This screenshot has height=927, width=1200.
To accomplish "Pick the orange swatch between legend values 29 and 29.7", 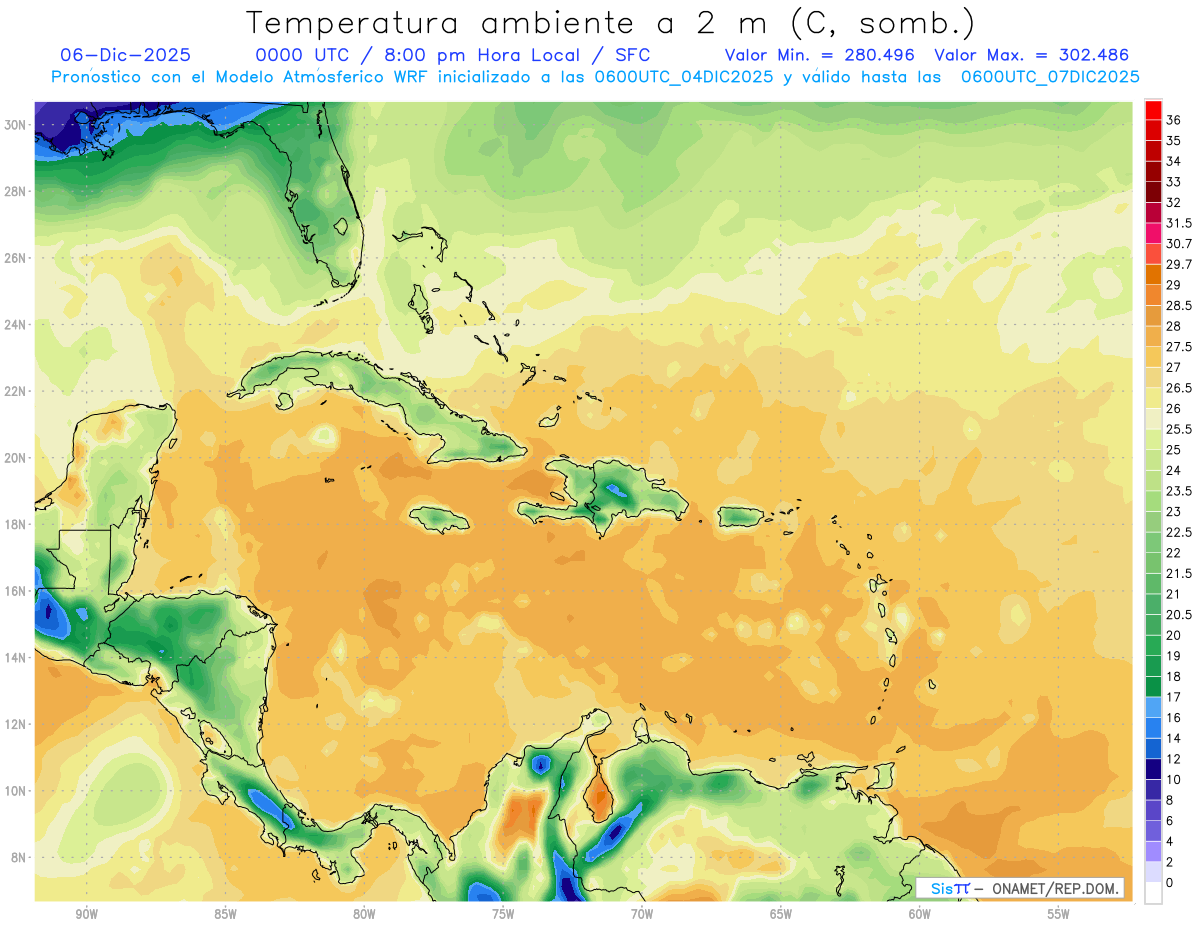I will 1153,275.
